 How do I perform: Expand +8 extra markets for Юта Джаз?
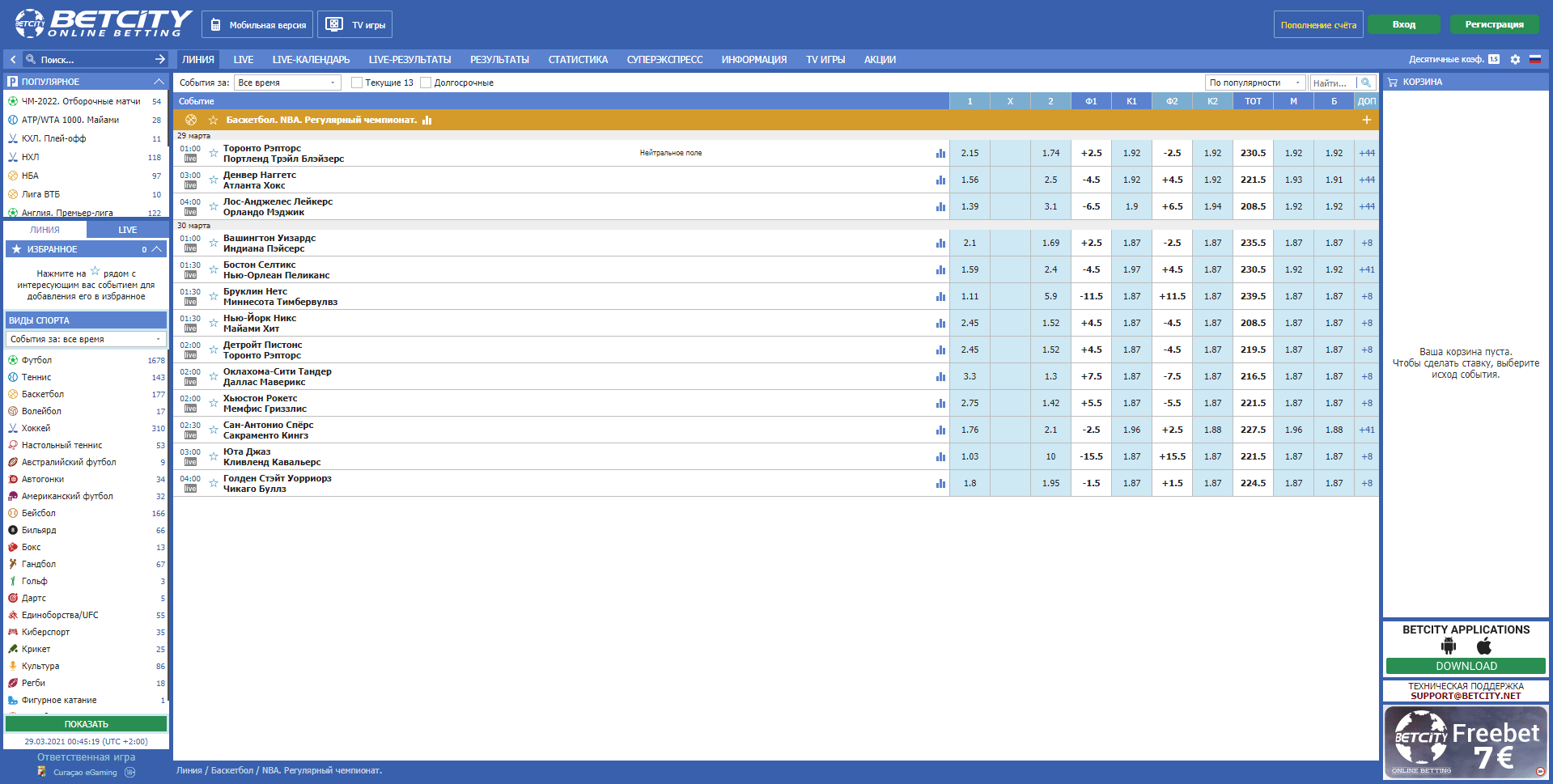(x=1367, y=456)
